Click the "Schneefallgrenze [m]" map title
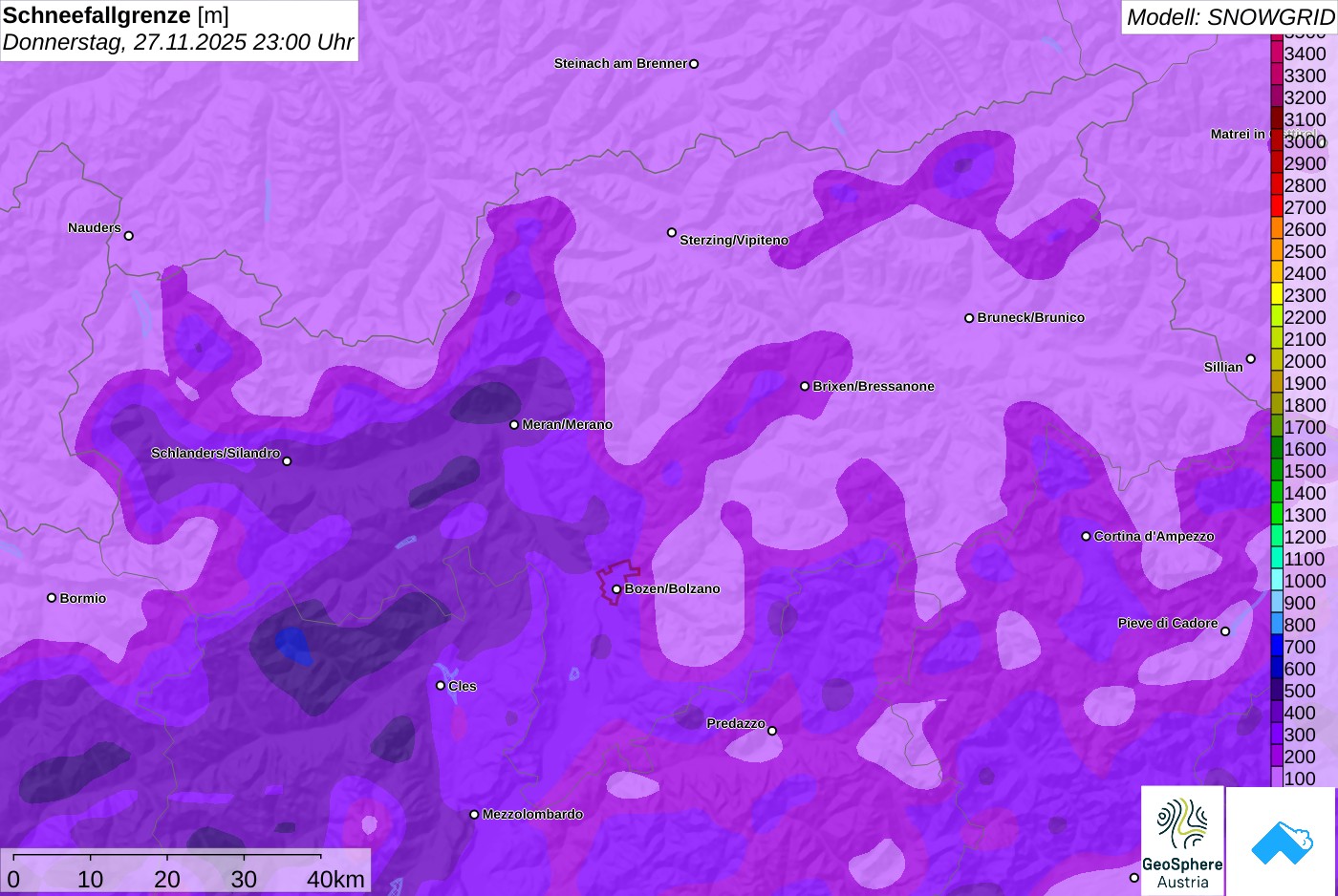1338x896 pixels. 116,15
